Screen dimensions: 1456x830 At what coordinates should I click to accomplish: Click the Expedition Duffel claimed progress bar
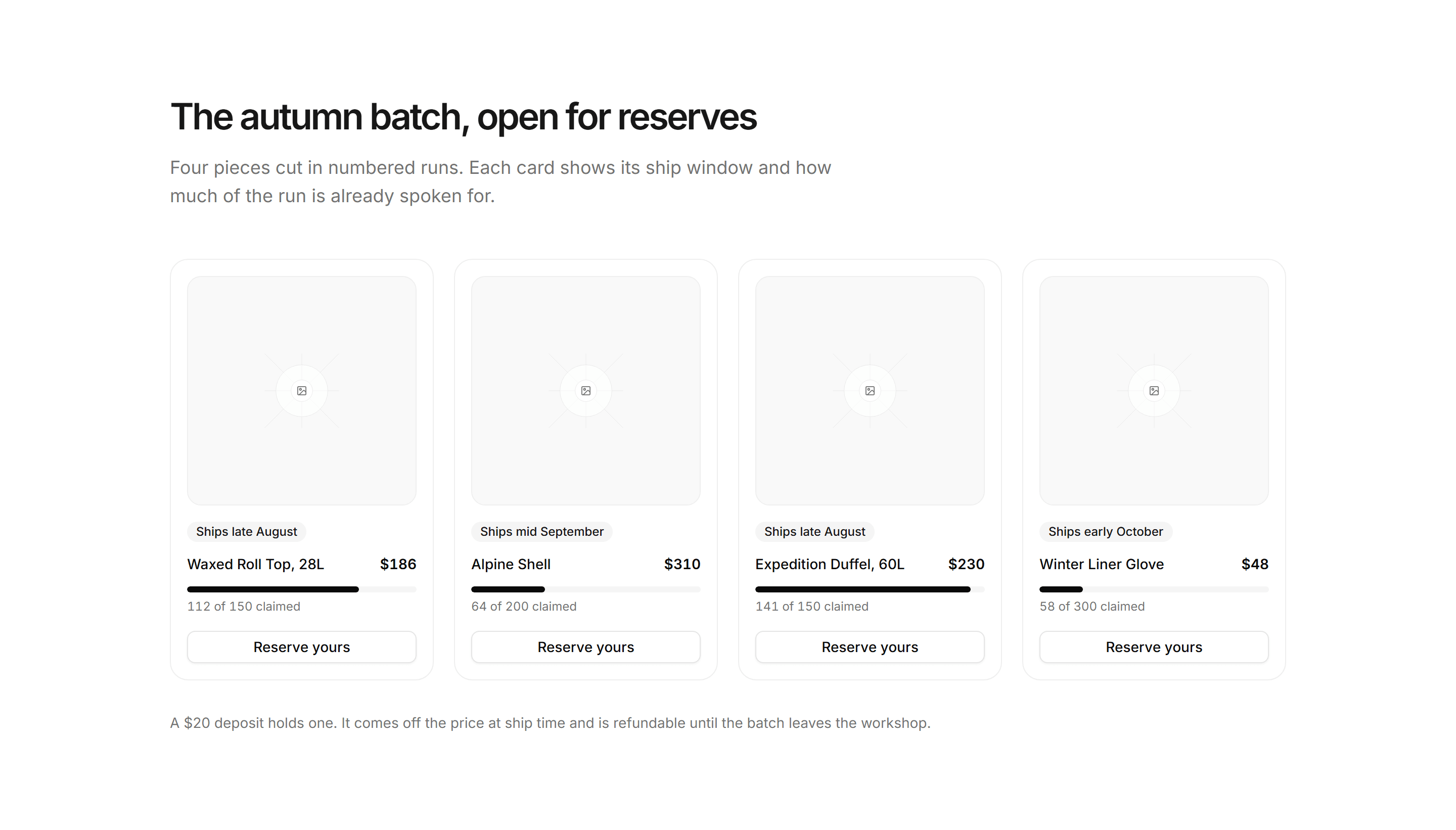tap(870, 589)
